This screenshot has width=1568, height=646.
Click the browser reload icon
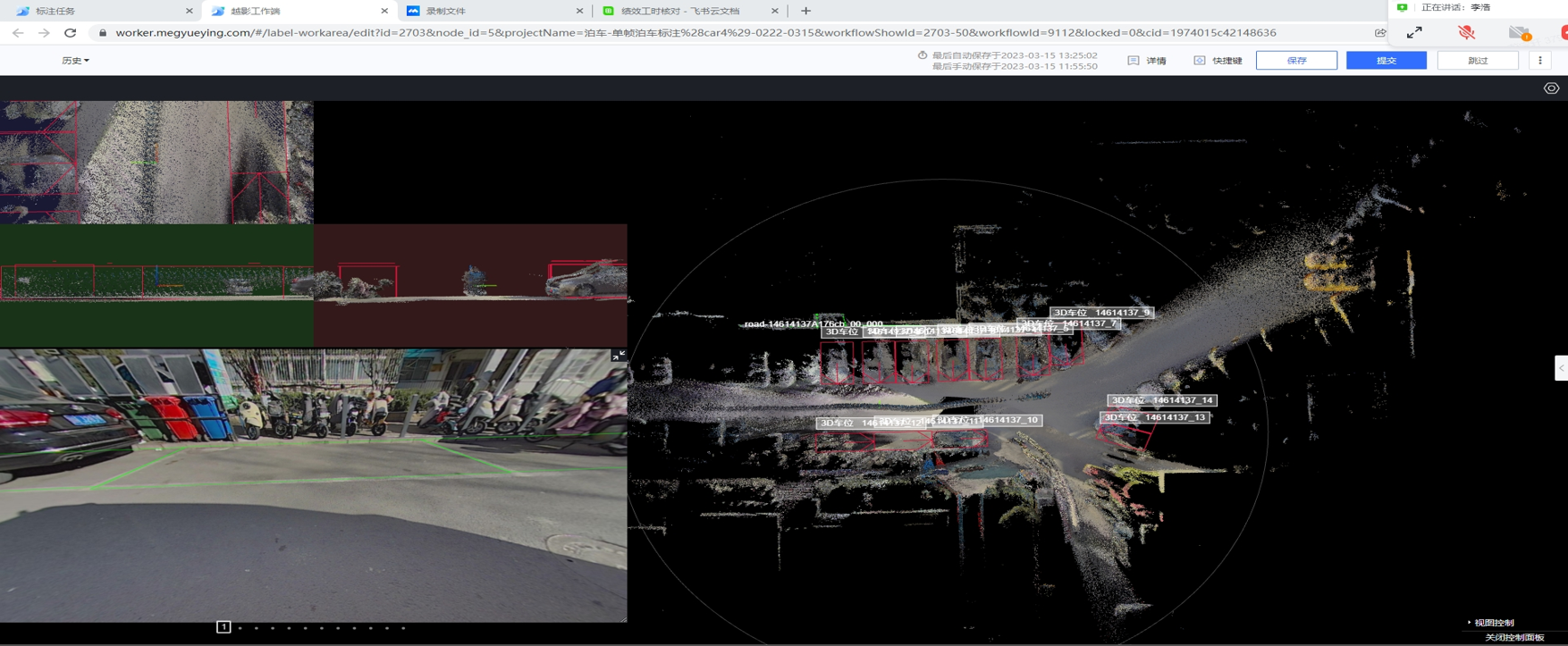(x=70, y=33)
